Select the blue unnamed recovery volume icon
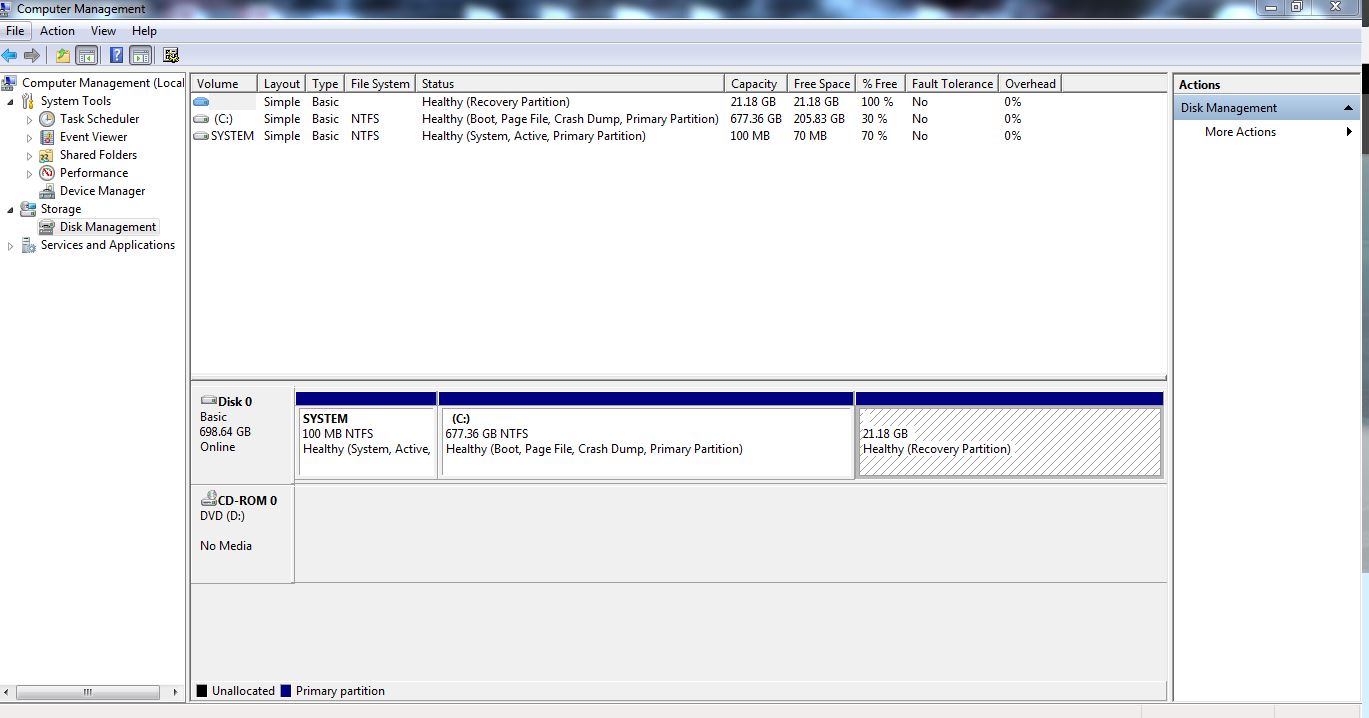The image size is (1369, 718). (201, 102)
